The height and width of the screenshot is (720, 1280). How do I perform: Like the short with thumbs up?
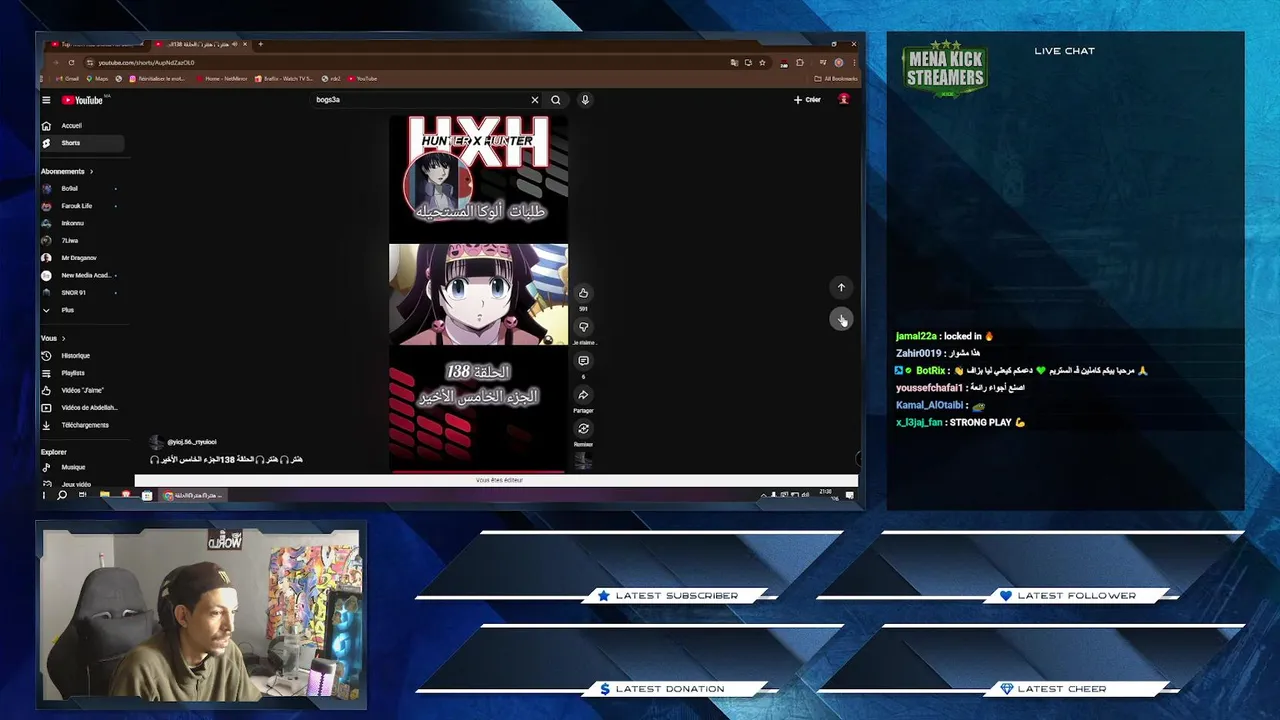click(584, 293)
